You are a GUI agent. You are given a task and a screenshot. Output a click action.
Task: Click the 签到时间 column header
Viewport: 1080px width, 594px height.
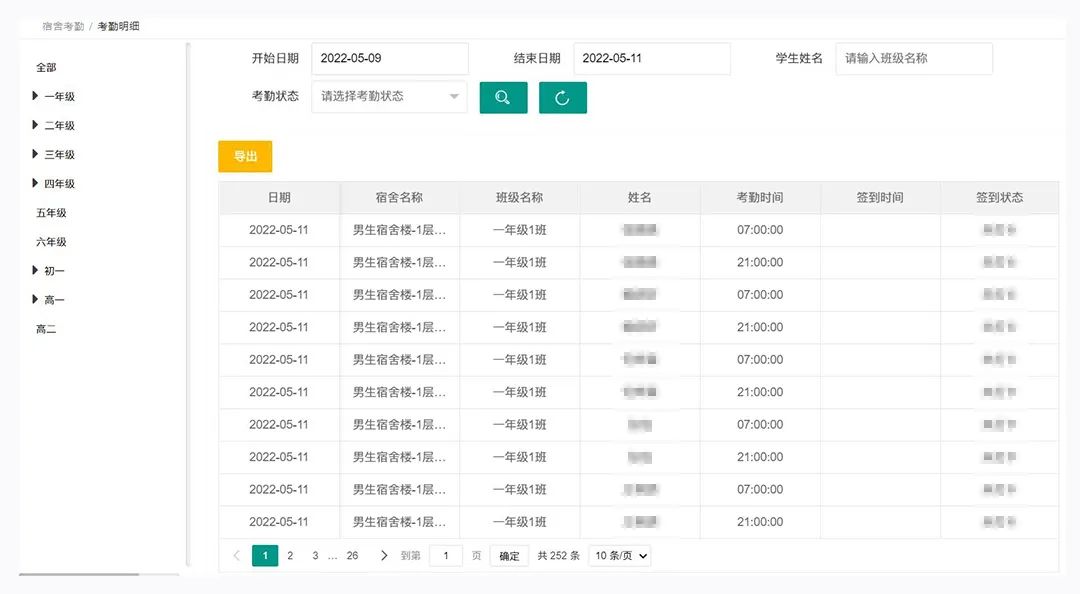(x=880, y=198)
